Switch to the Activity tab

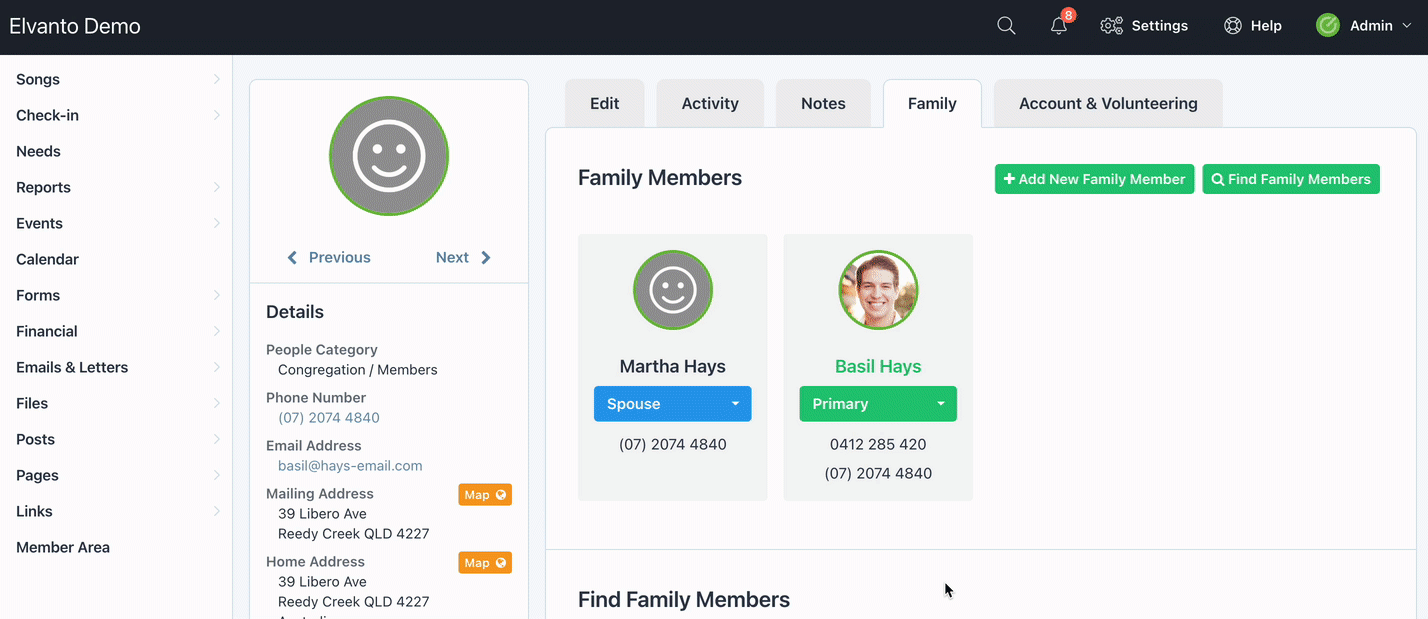tap(710, 104)
